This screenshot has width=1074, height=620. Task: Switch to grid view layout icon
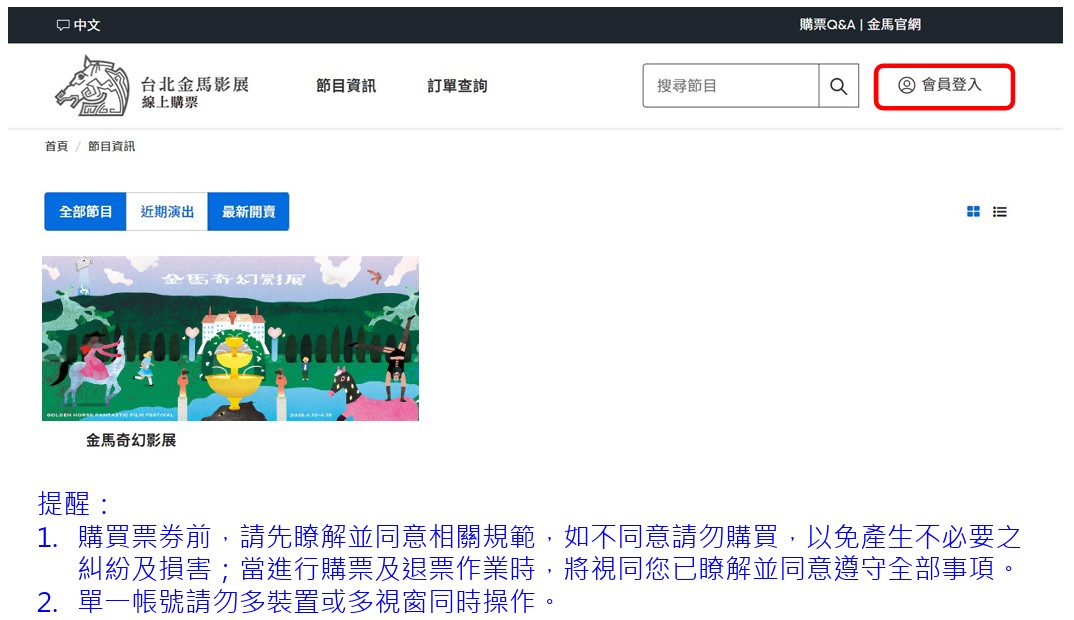coord(973,212)
